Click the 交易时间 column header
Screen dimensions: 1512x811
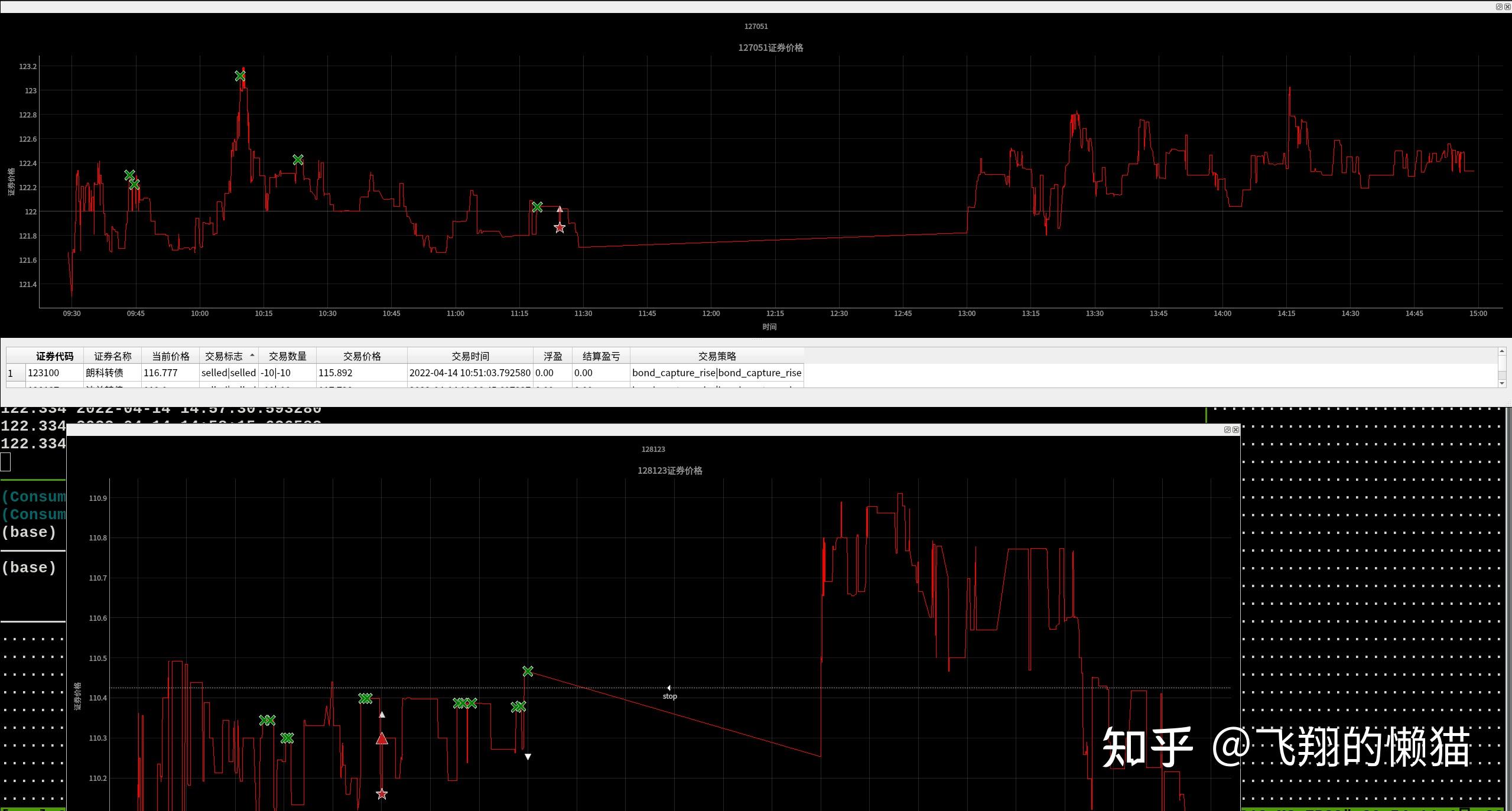pos(470,356)
